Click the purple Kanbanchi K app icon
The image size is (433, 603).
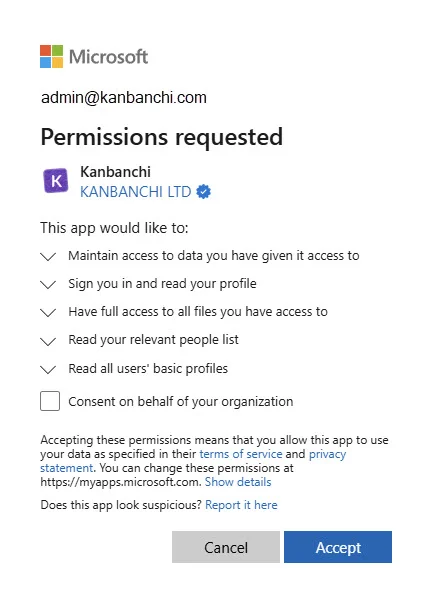click(x=56, y=180)
